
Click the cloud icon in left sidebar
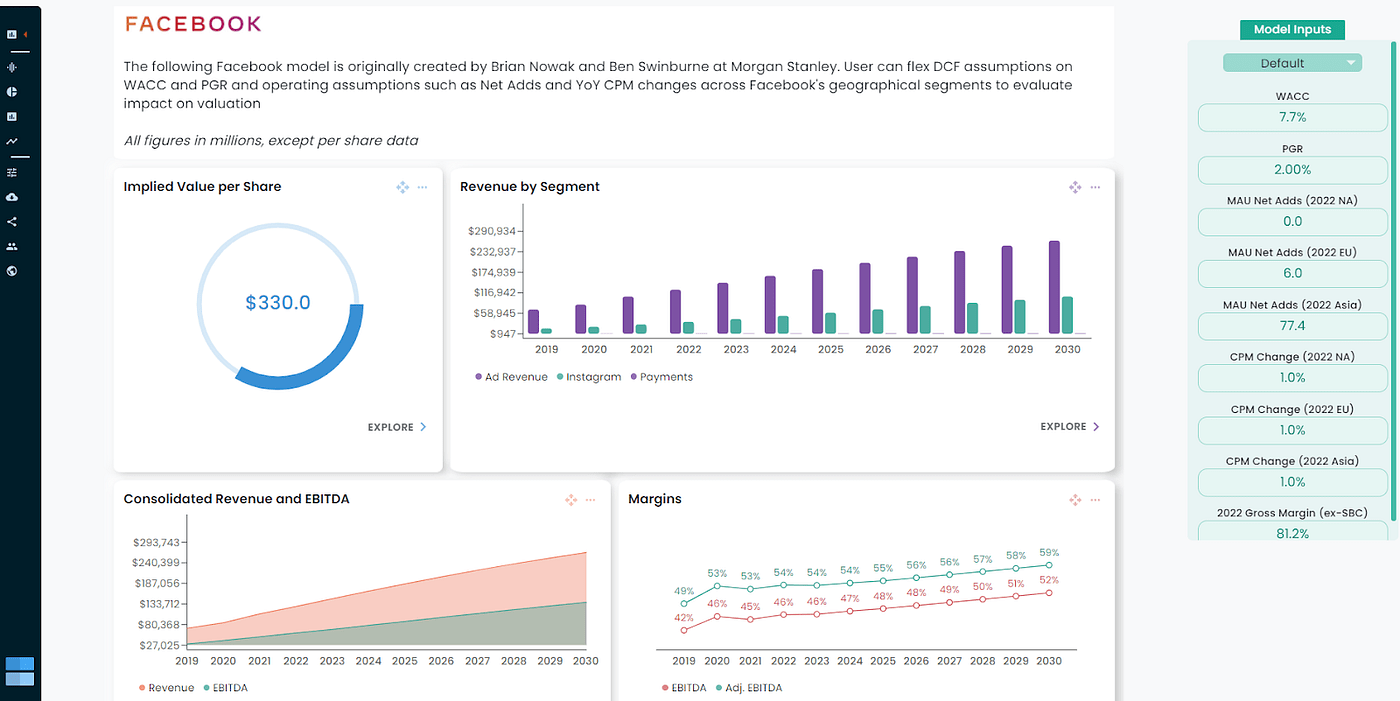click(x=13, y=196)
